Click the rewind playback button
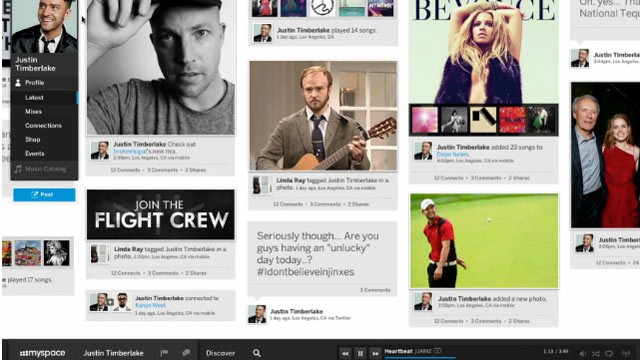This screenshot has width=640, height=360. [x=345, y=353]
